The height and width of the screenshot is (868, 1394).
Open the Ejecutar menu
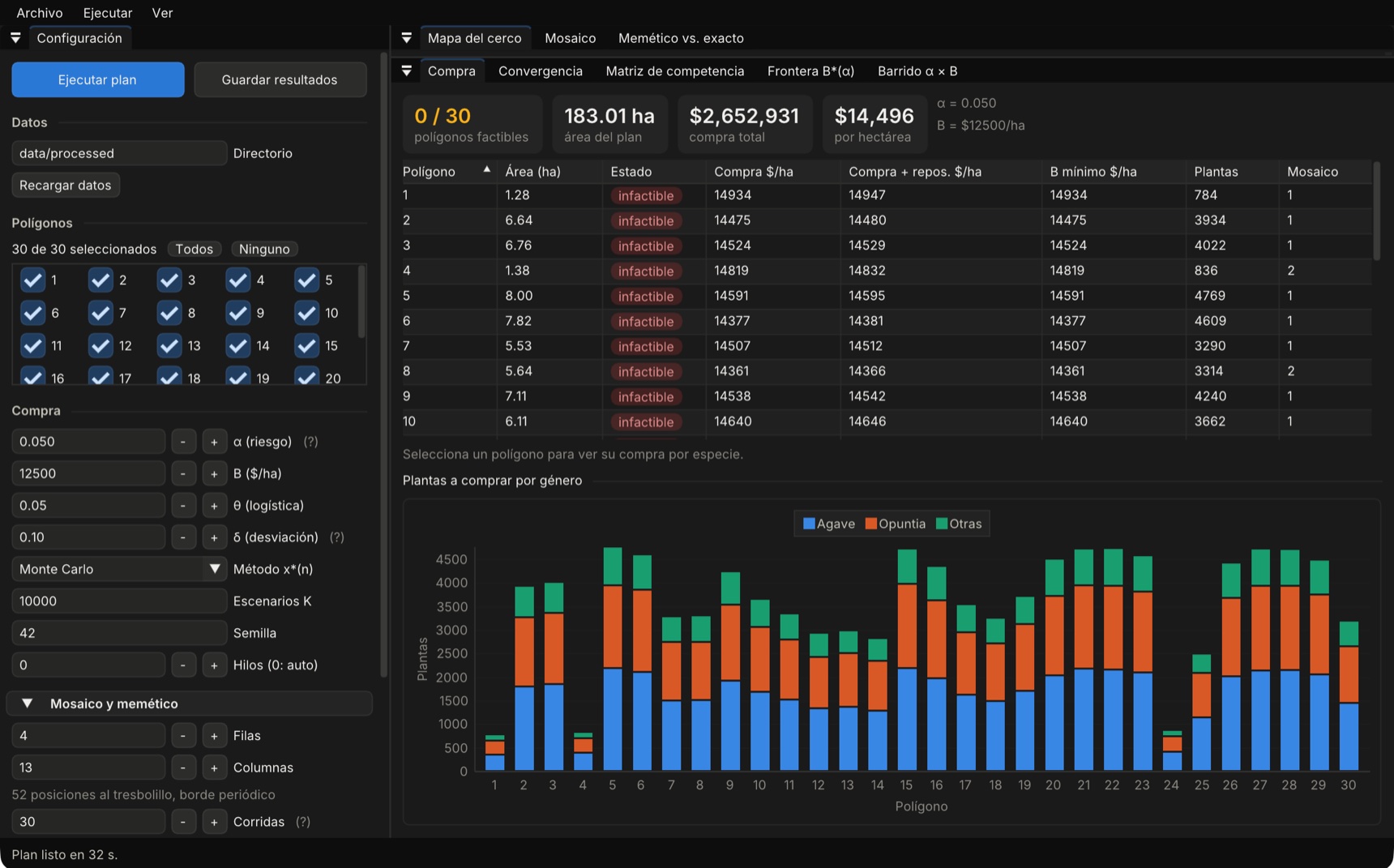pos(108,13)
